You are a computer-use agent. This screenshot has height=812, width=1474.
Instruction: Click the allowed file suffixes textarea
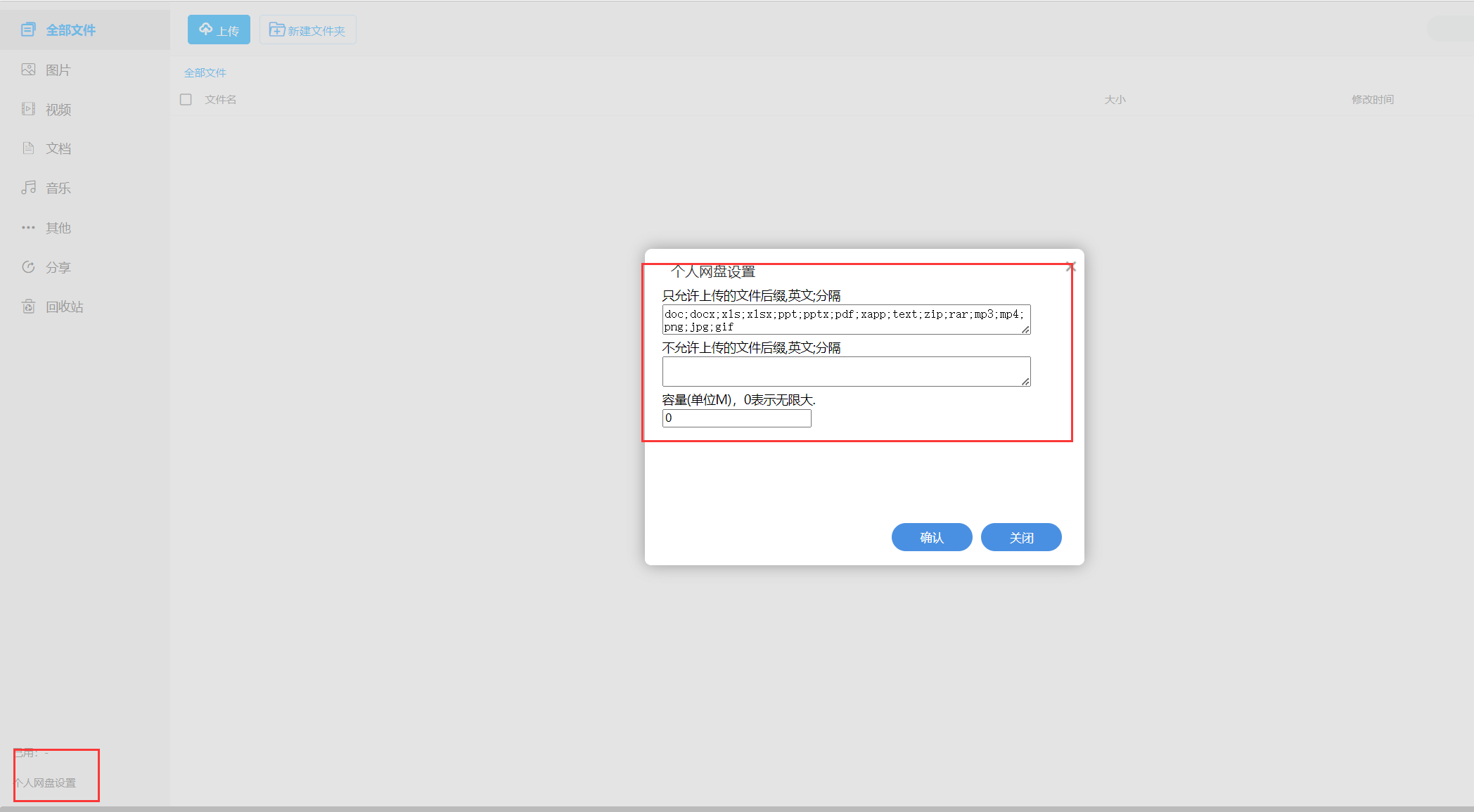click(845, 320)
